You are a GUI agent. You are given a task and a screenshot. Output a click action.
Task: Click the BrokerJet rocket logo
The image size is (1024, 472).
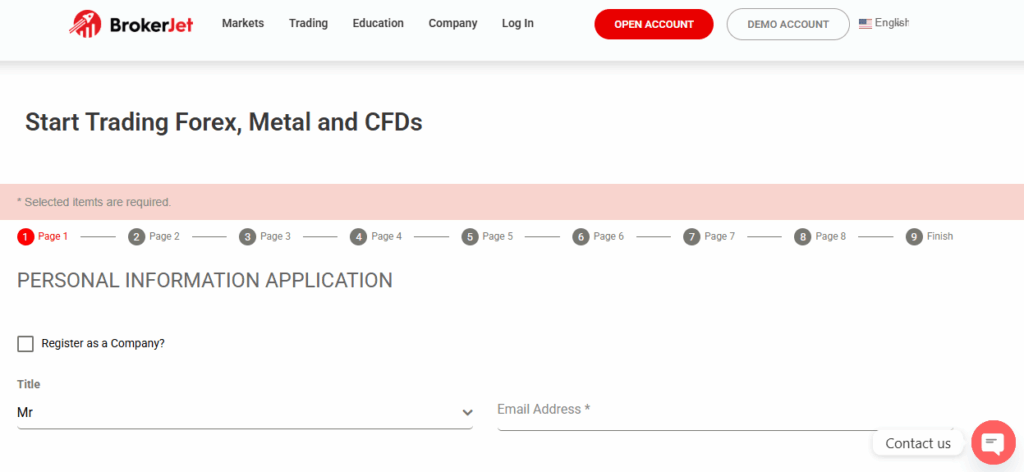(85, 24)
